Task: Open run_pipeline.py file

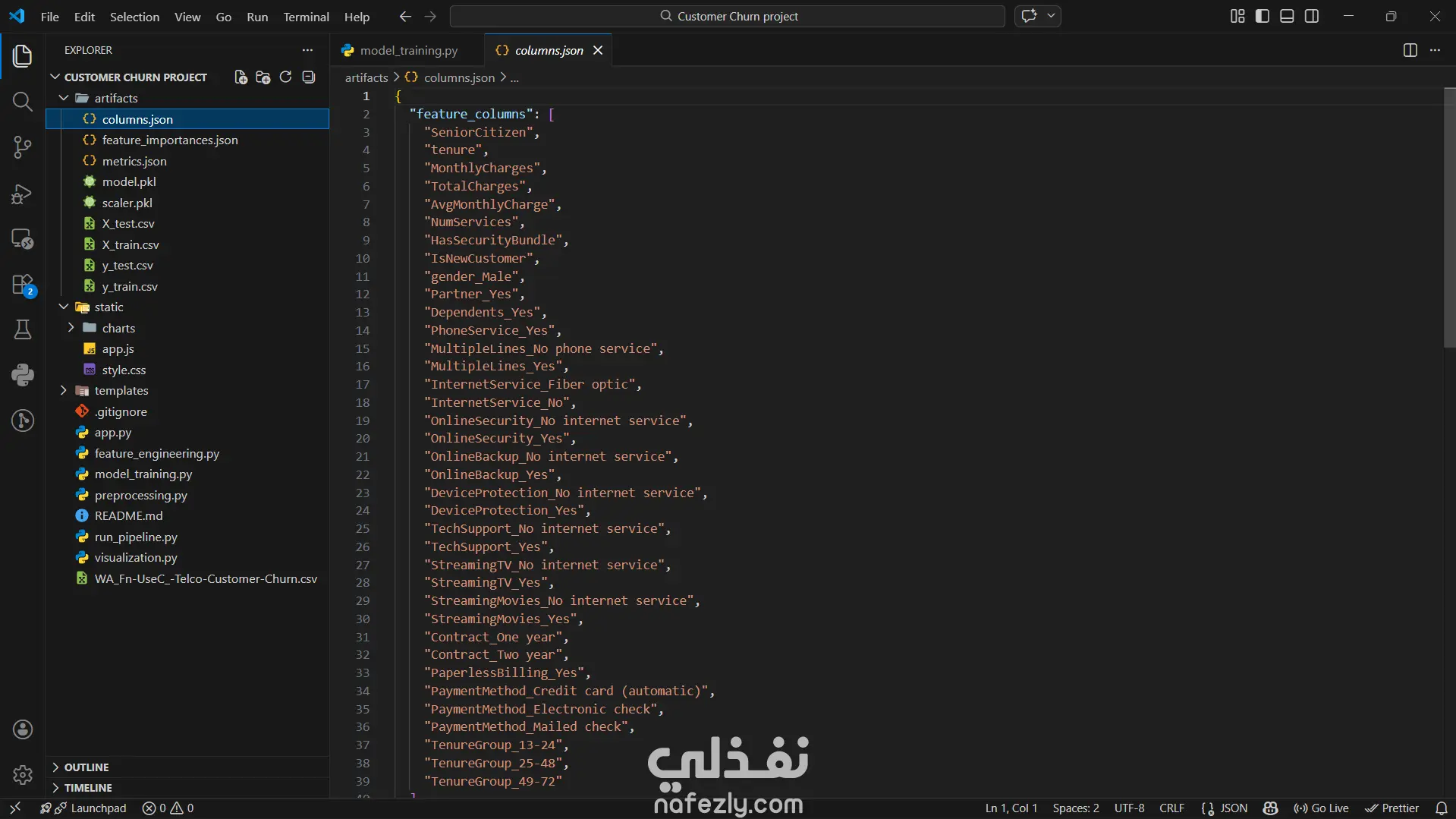Action: pos(135,537)
